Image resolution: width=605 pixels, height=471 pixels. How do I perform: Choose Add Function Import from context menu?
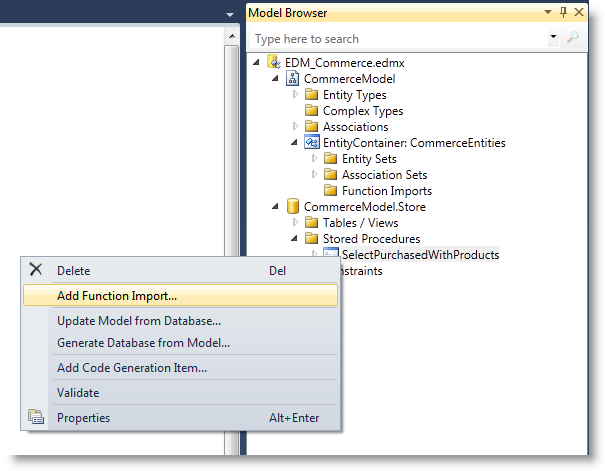(x=117, y=296)
